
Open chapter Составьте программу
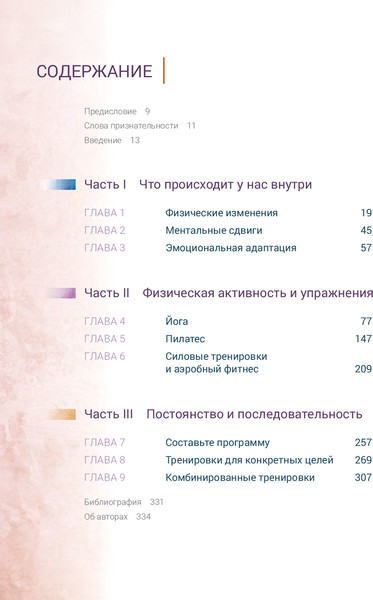click(x=218, y=443)
